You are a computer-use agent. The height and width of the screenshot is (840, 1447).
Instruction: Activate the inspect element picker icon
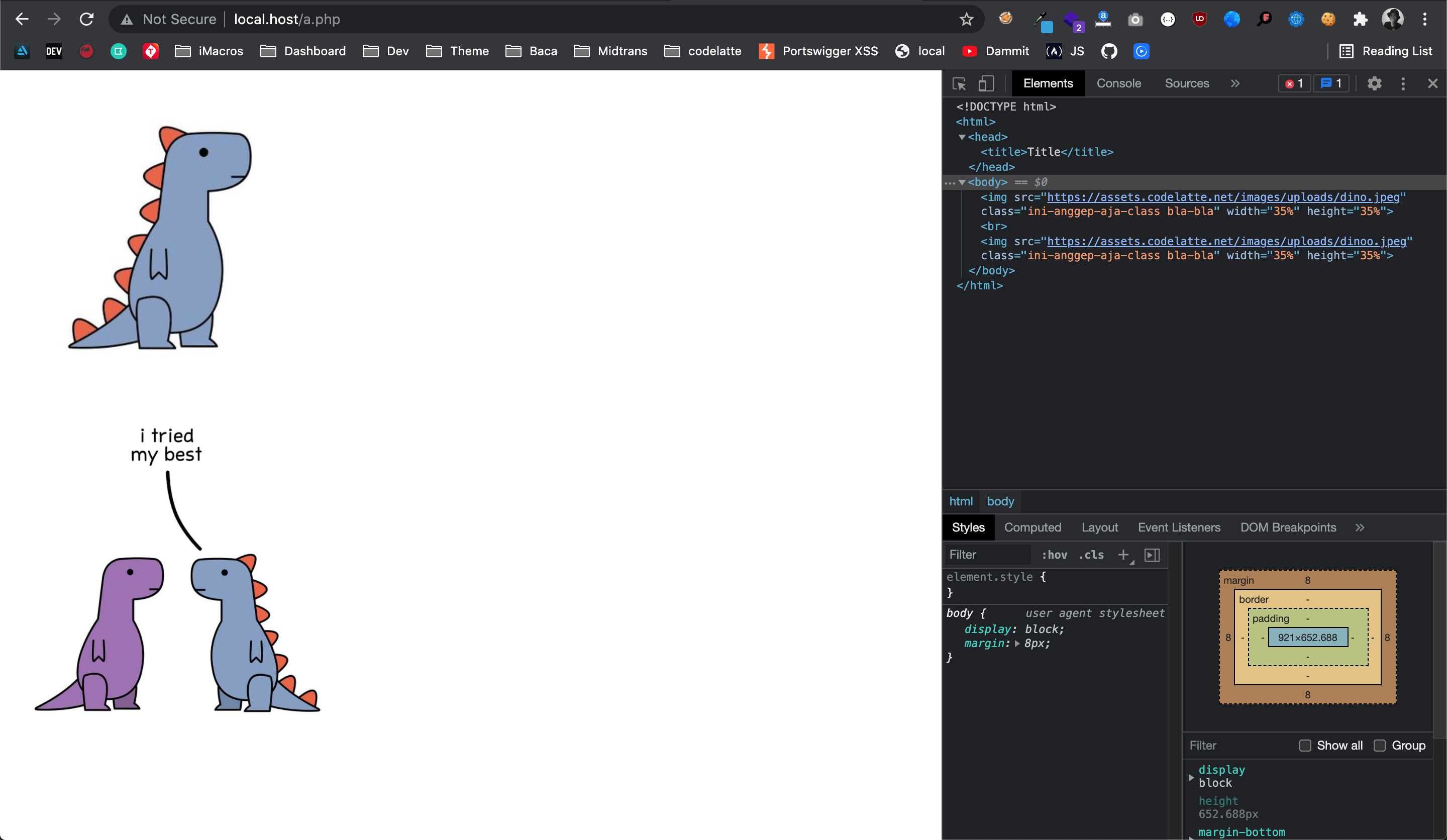[959, 84]
